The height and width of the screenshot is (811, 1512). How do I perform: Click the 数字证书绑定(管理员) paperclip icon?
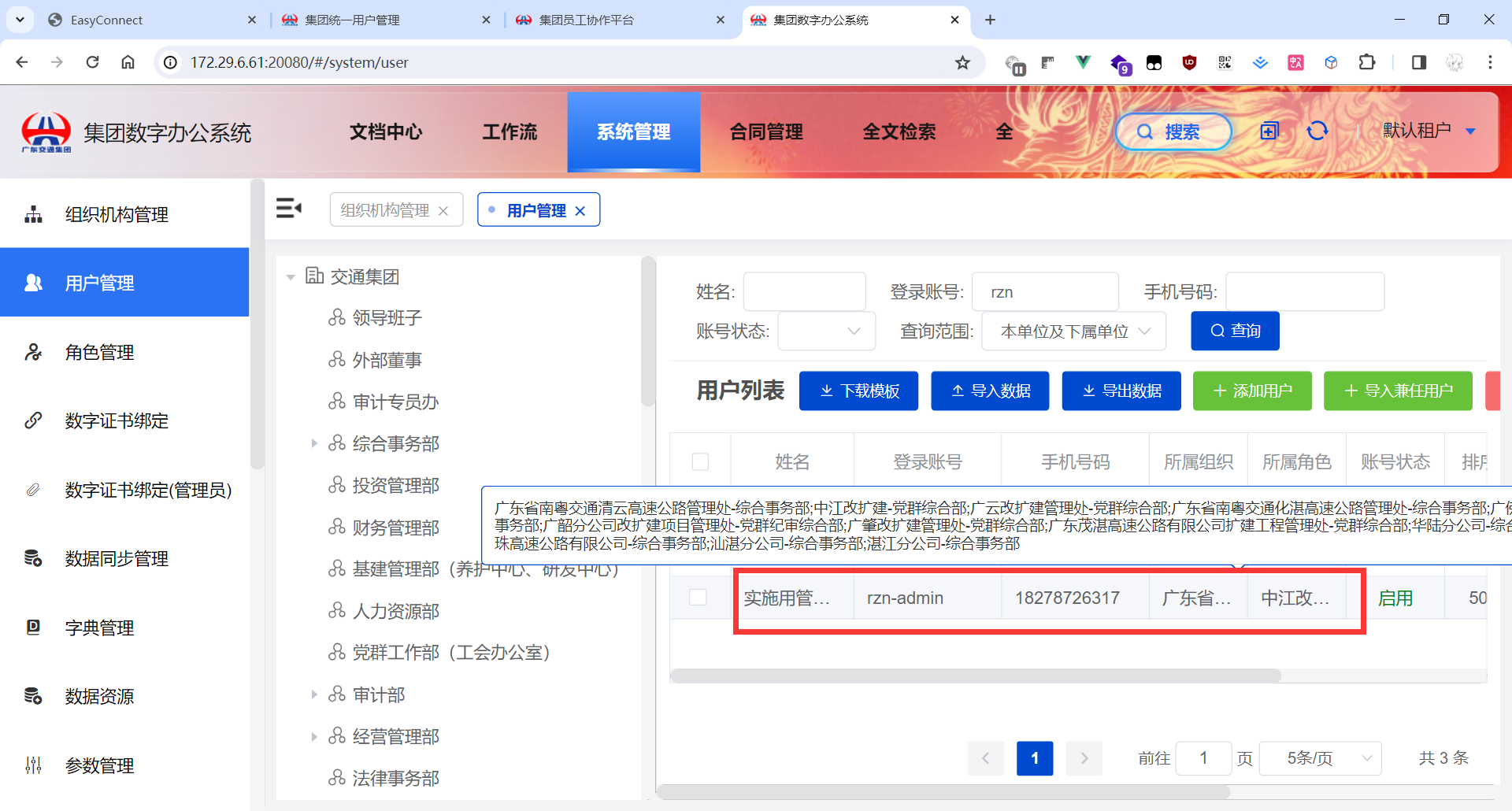tap(33, 490)
